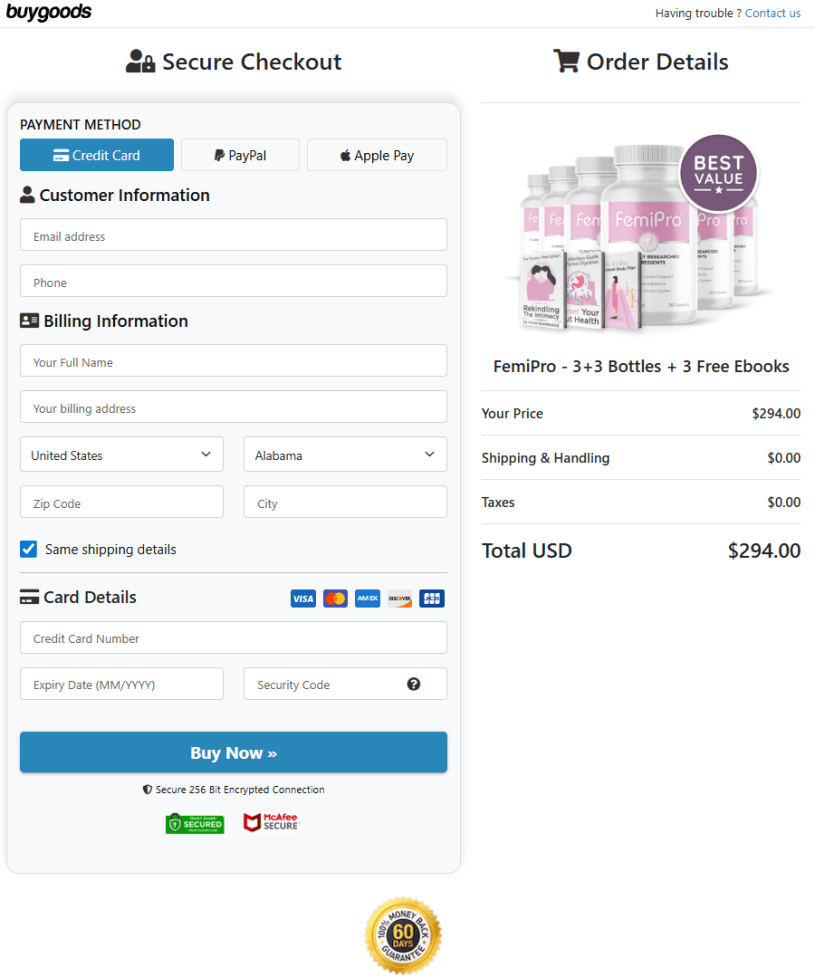The image size is (815, 977).
Task: Click the 60 days money back seal
Action: [x=403, y=935]
